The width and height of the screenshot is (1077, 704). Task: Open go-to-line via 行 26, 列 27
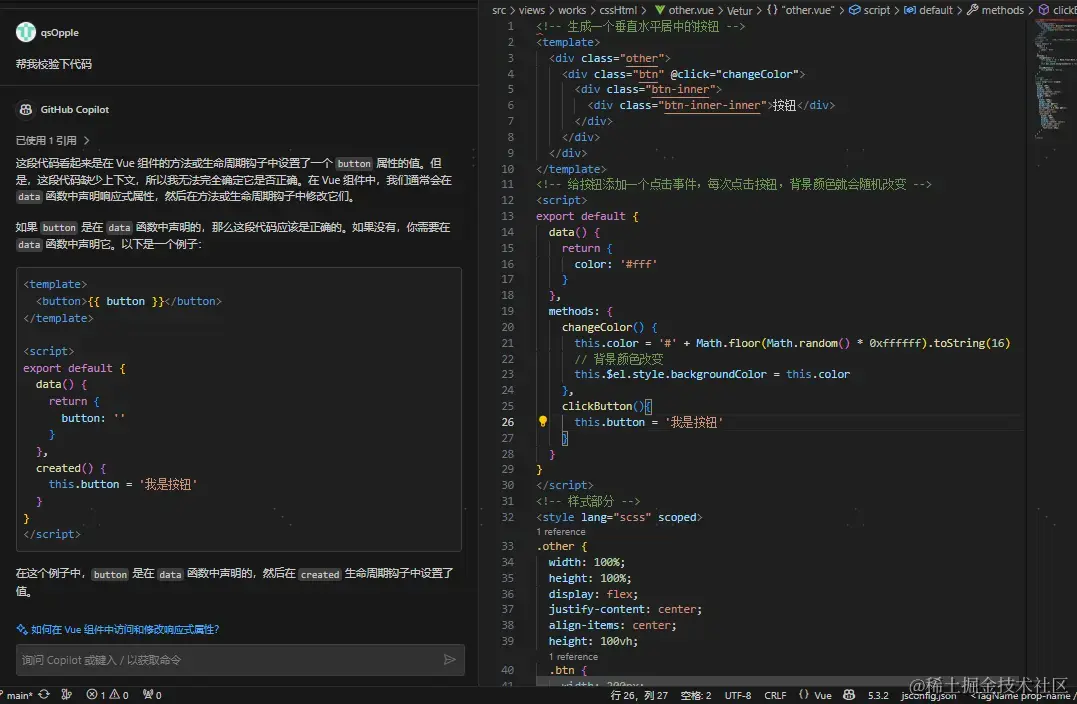tap(639, 695)
